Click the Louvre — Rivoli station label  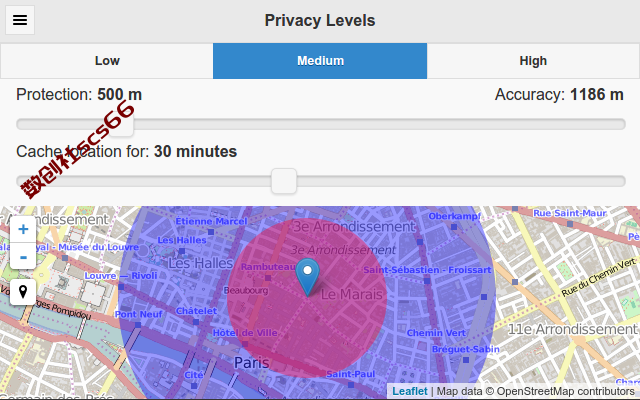tap(121, 276)
